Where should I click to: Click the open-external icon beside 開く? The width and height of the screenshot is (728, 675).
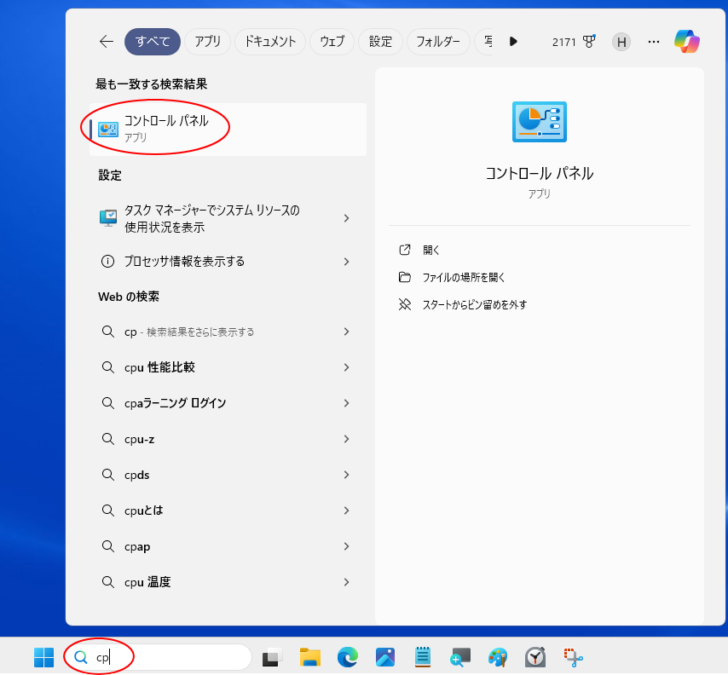pos(405,250)
